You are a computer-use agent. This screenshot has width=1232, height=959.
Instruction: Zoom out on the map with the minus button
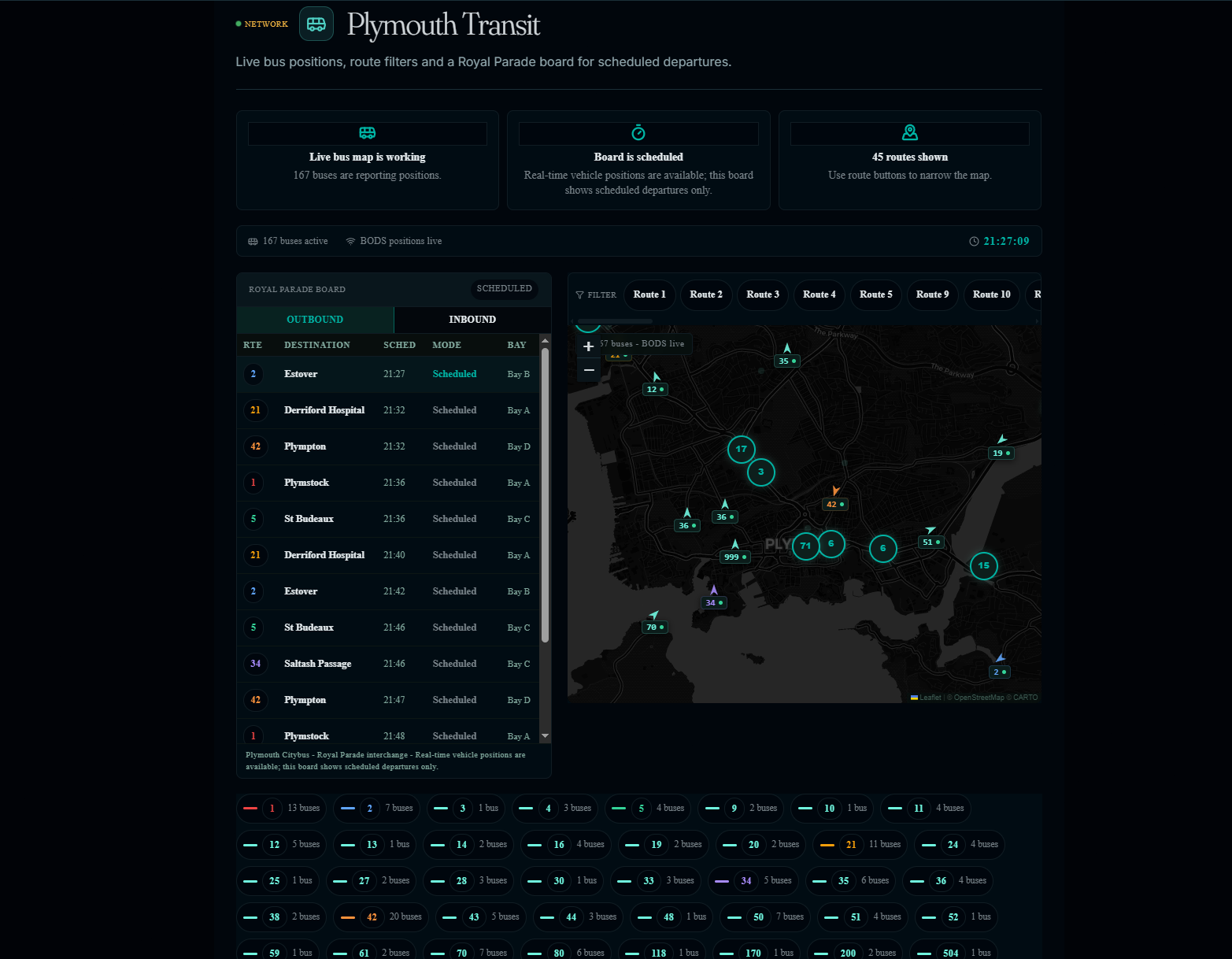(x=589, y=369)
